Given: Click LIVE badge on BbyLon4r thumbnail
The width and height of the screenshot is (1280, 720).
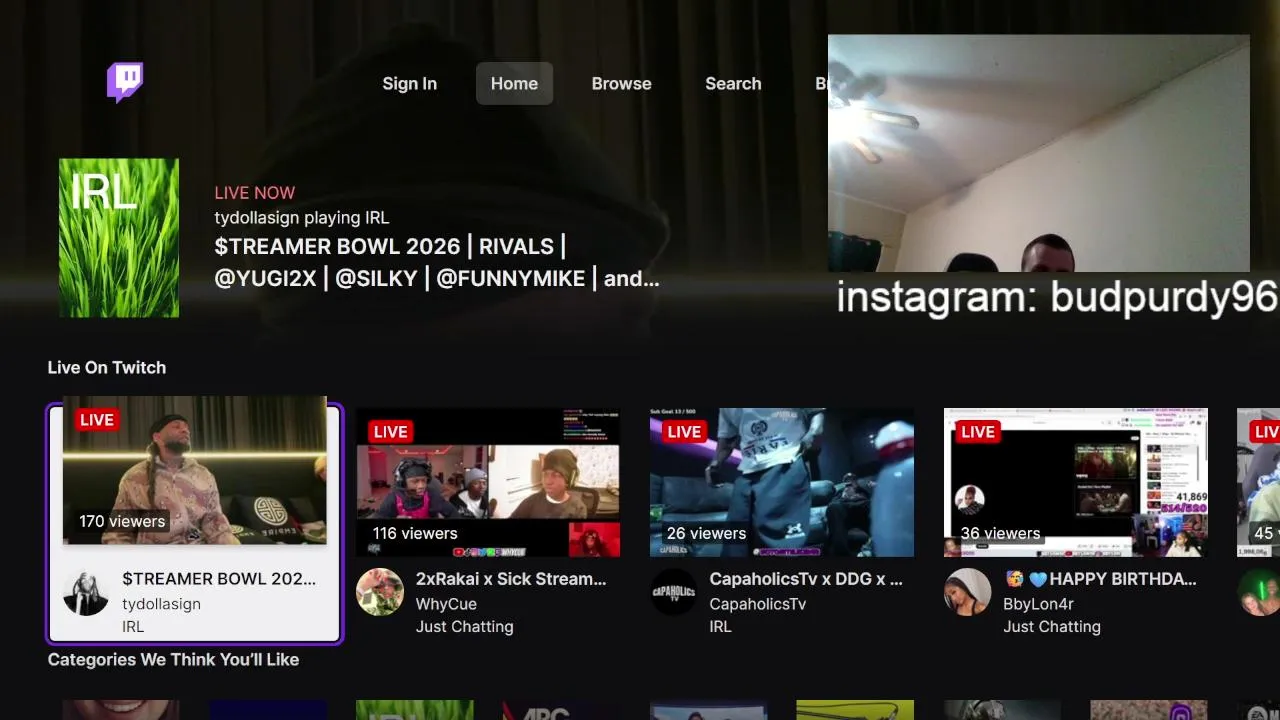Looking at the screenshot, I should pyautogui.click(x=979, y=432).
